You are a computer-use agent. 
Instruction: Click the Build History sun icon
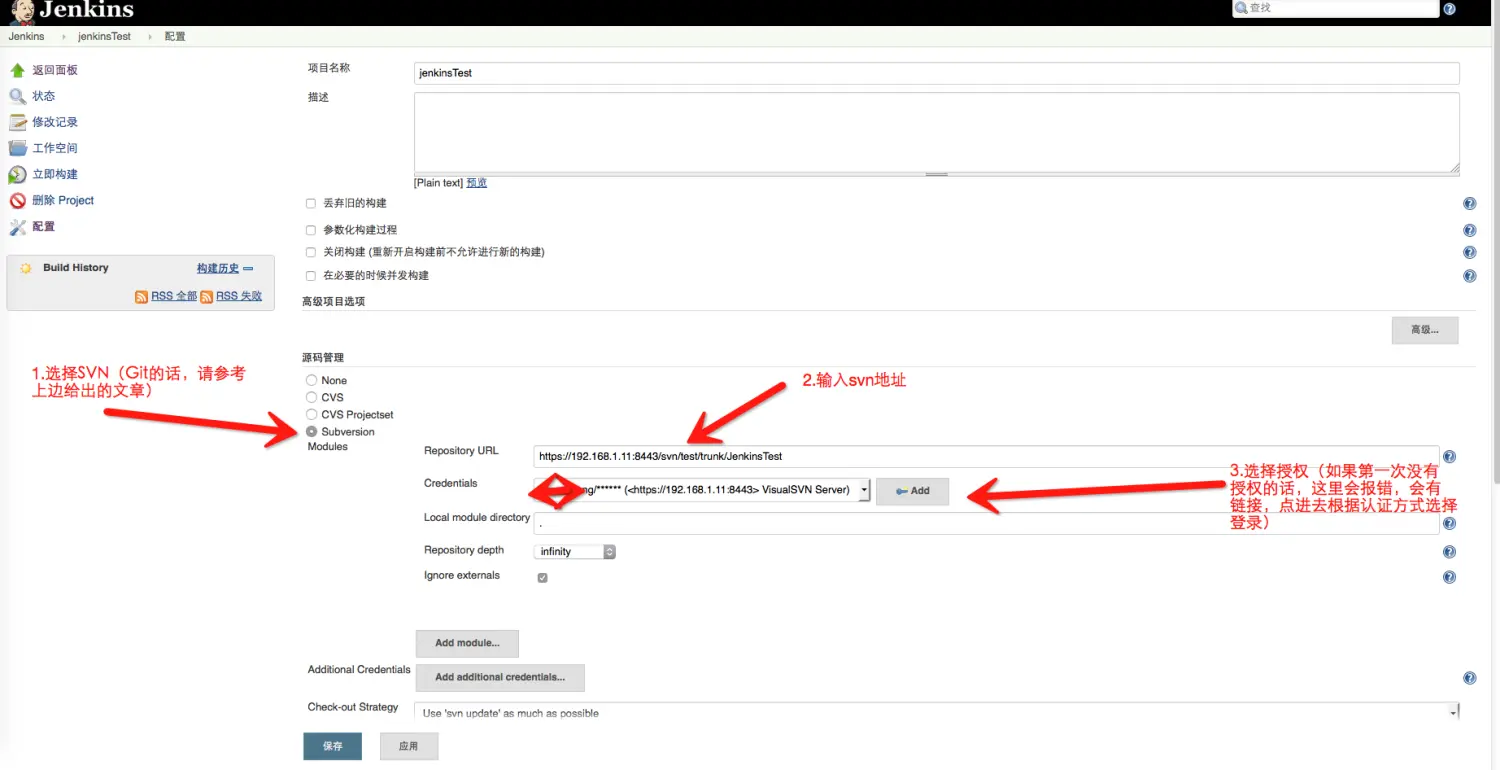tap(26, 268)
